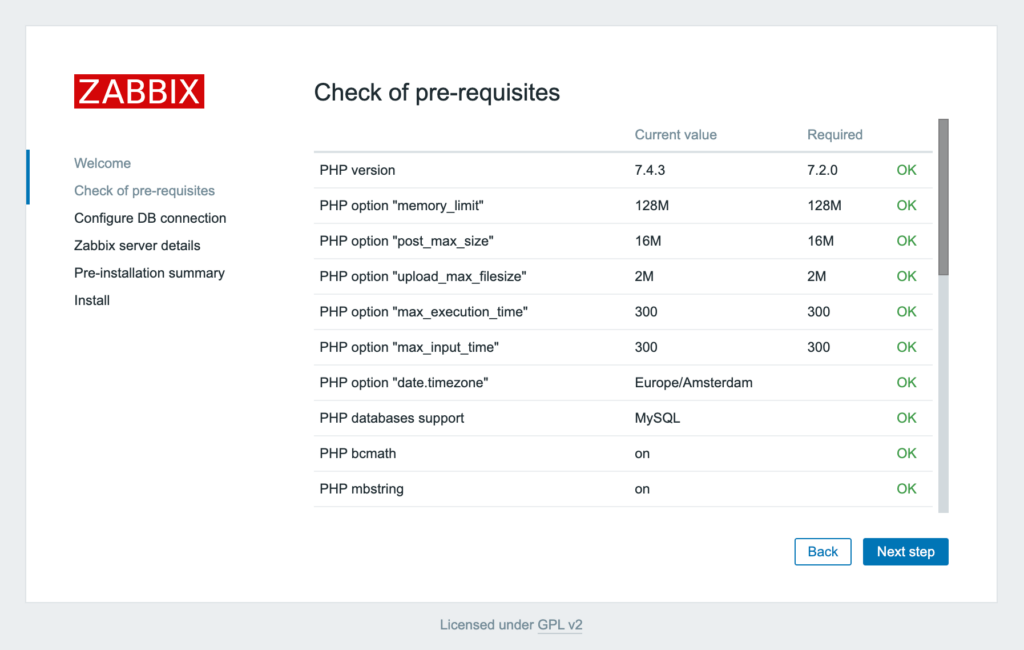Click the Current value column header
The height and width of the screenshot is (650, 1024).
pos(675,135)
